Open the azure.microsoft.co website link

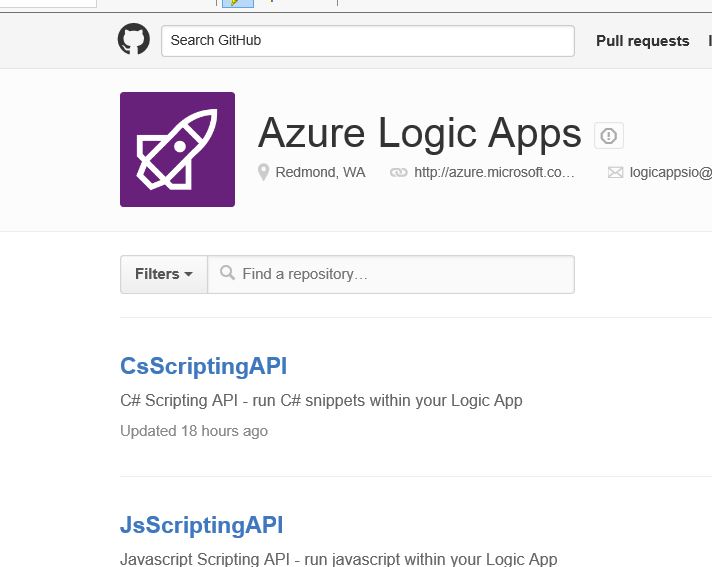(x=494, y=172)
